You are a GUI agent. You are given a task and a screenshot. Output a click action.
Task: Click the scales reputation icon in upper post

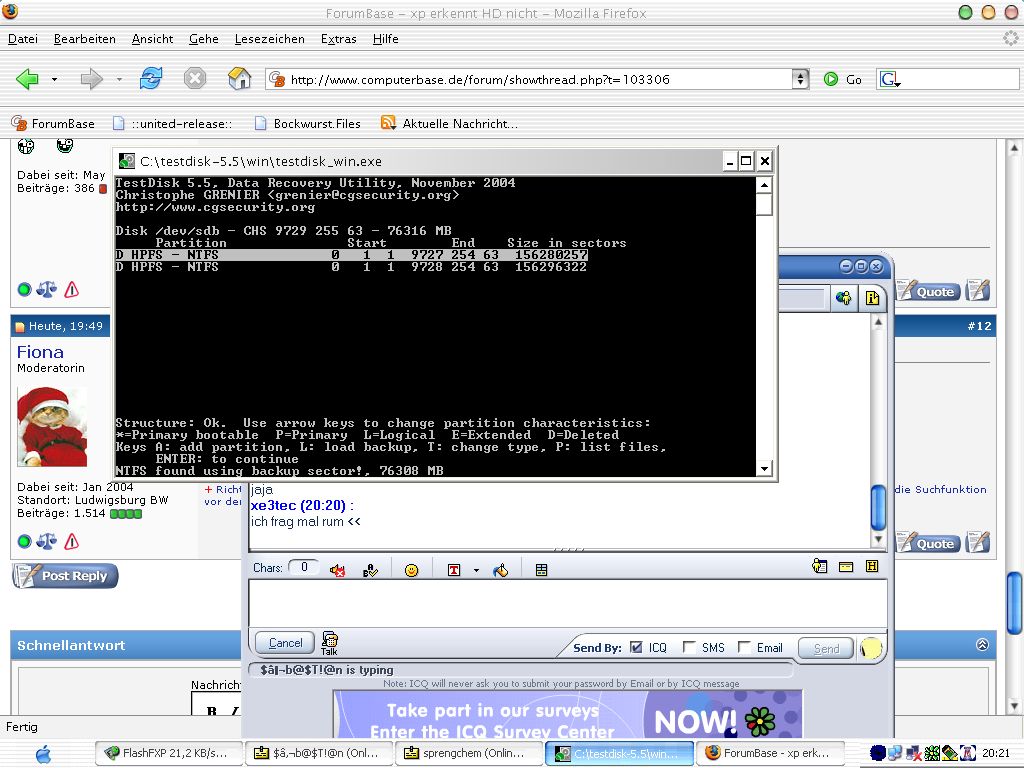pos(46,289)
